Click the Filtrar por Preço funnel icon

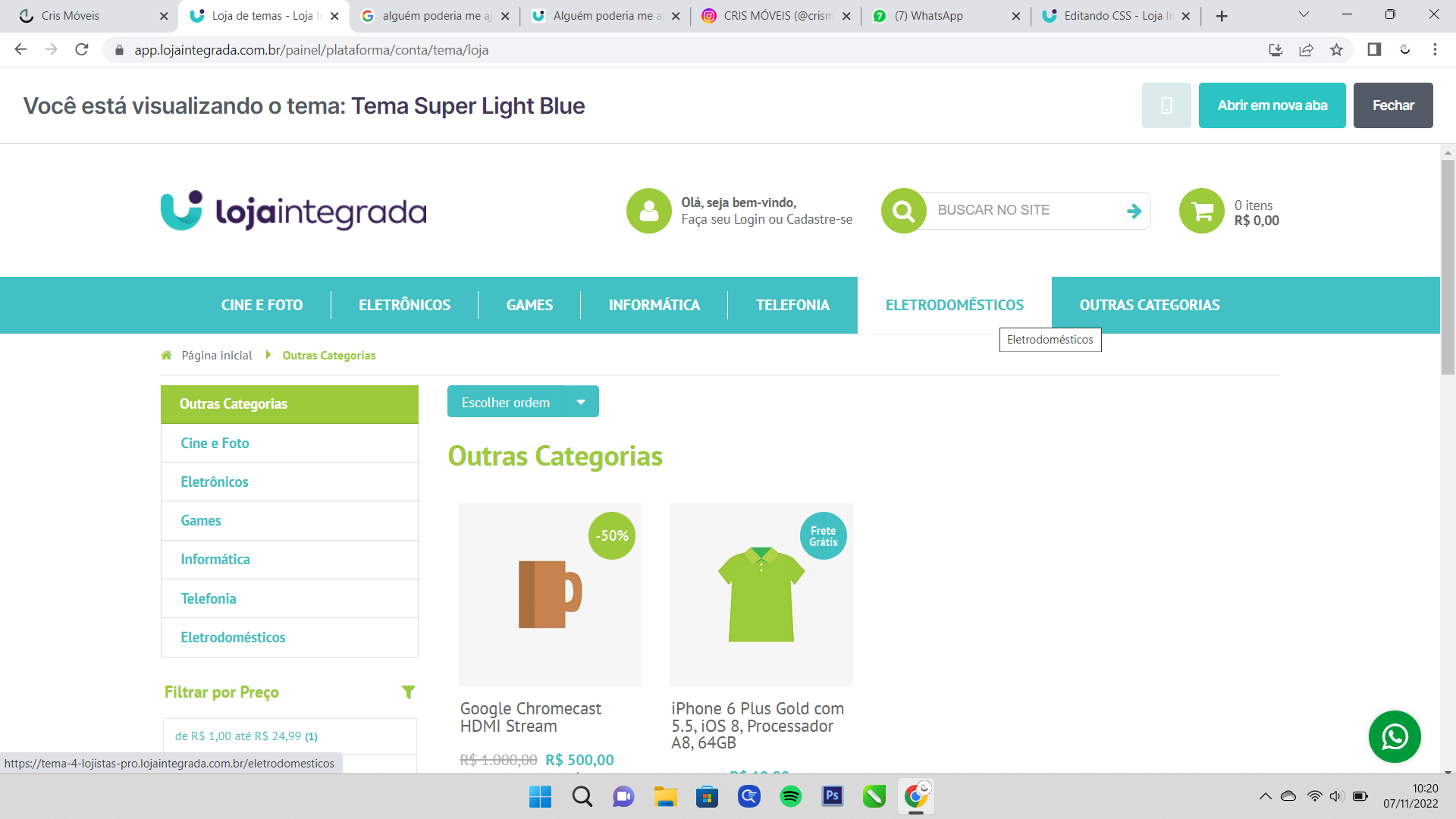point(408,692)
